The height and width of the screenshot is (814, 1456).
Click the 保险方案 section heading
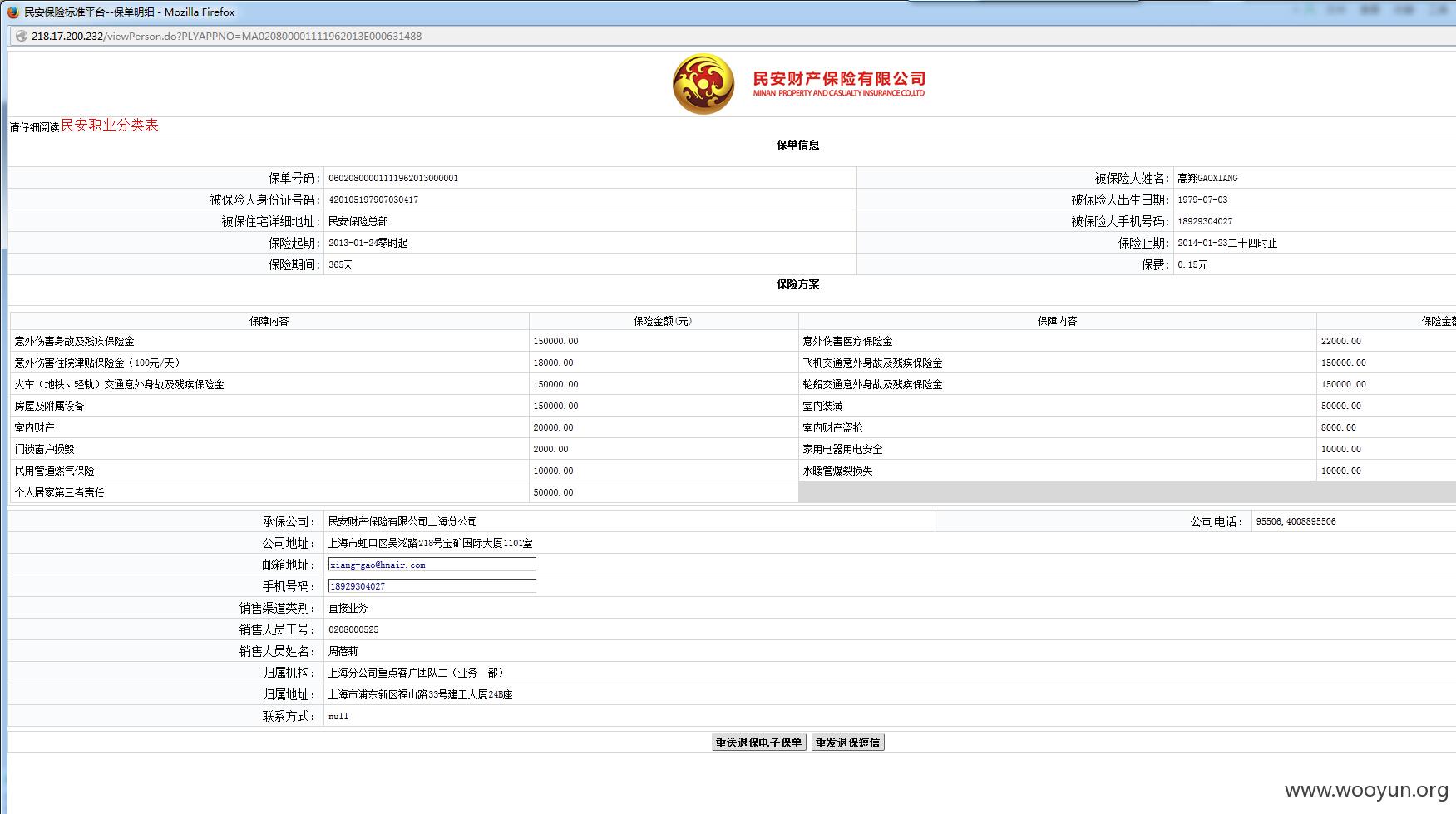coord(798,284)
